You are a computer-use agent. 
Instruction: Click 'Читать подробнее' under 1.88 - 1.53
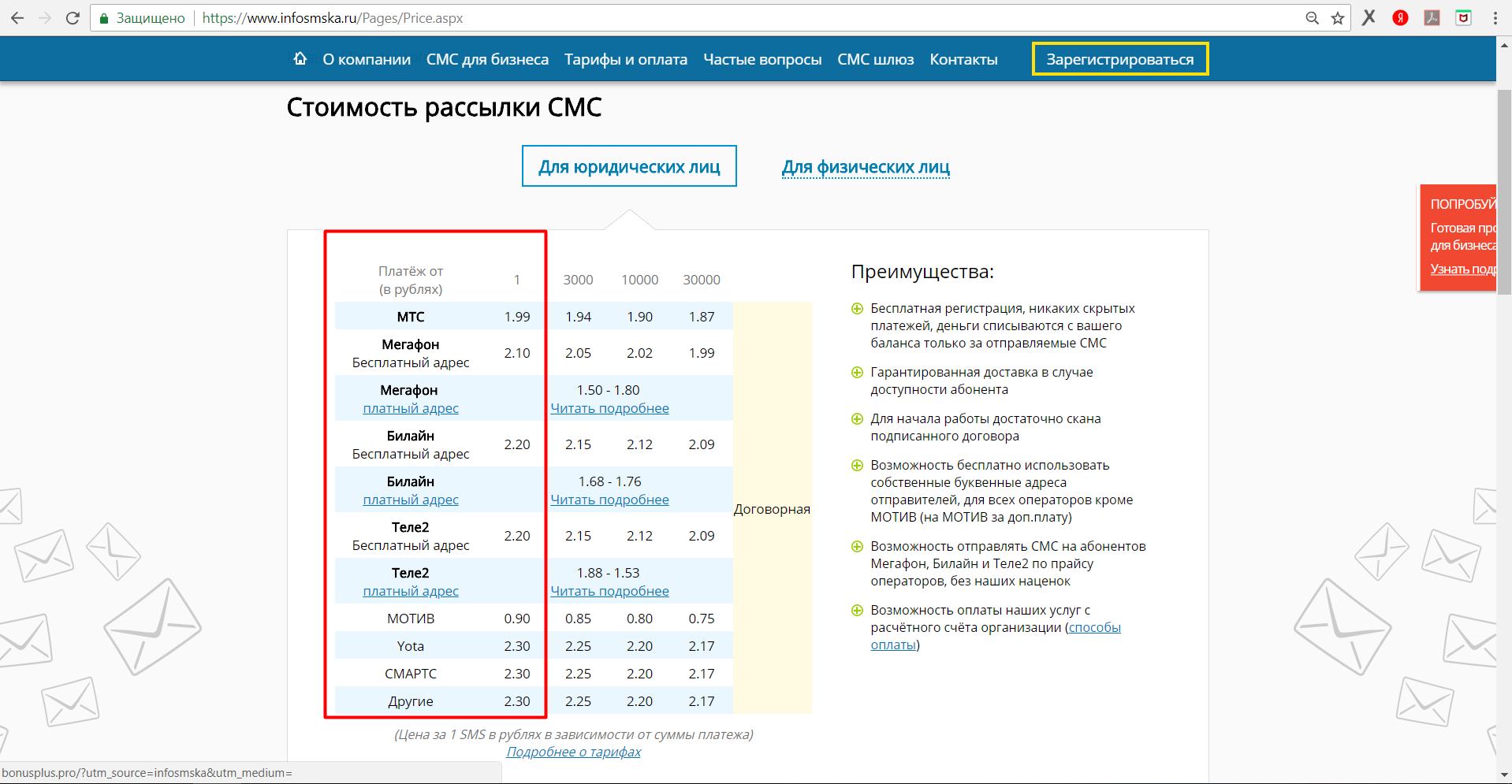(609, 591)
